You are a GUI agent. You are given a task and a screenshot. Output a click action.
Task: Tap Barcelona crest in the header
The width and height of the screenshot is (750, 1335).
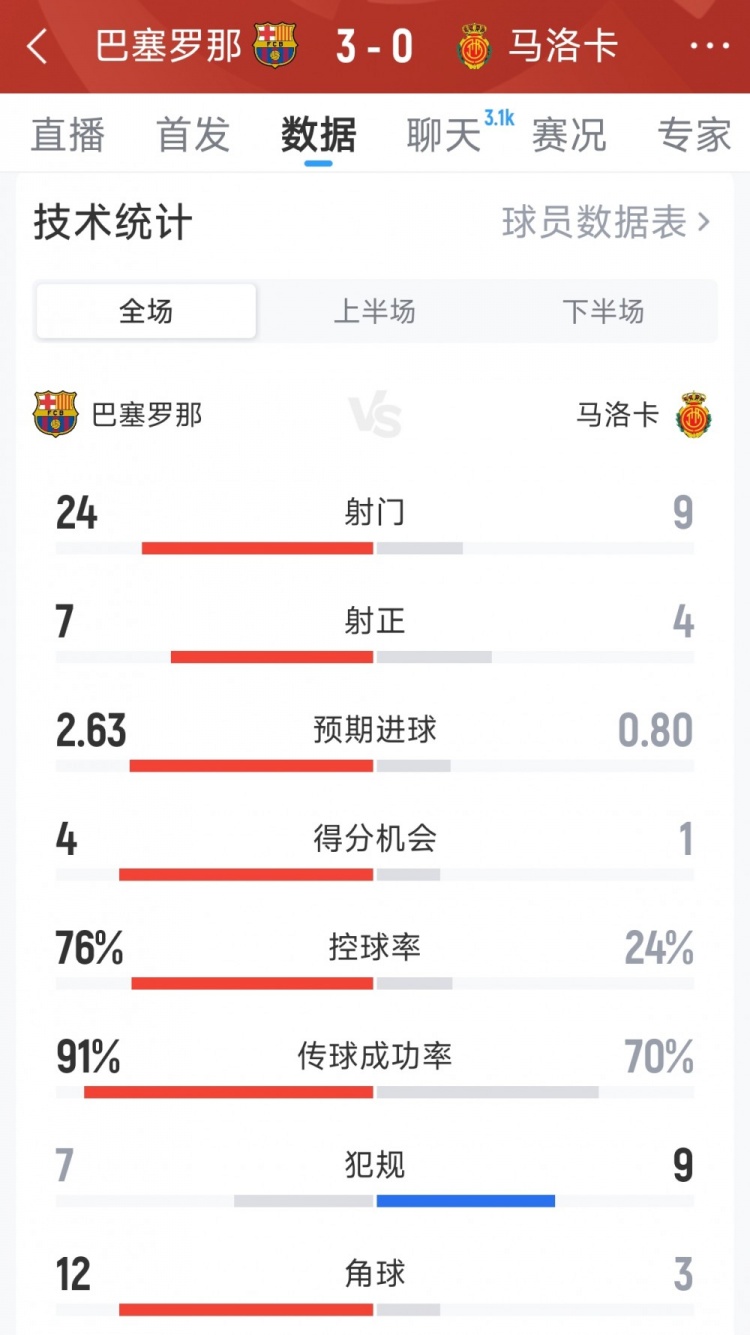click(275, 46)
